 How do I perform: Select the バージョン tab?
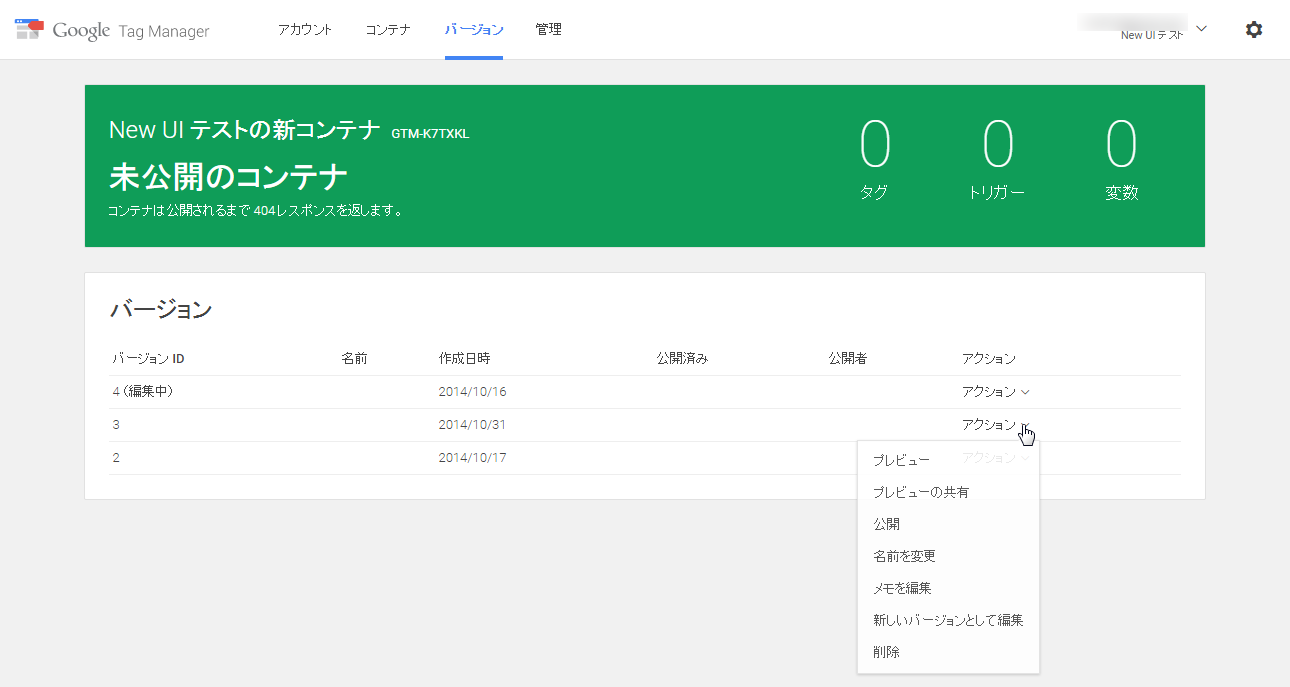tap(474, 30)
